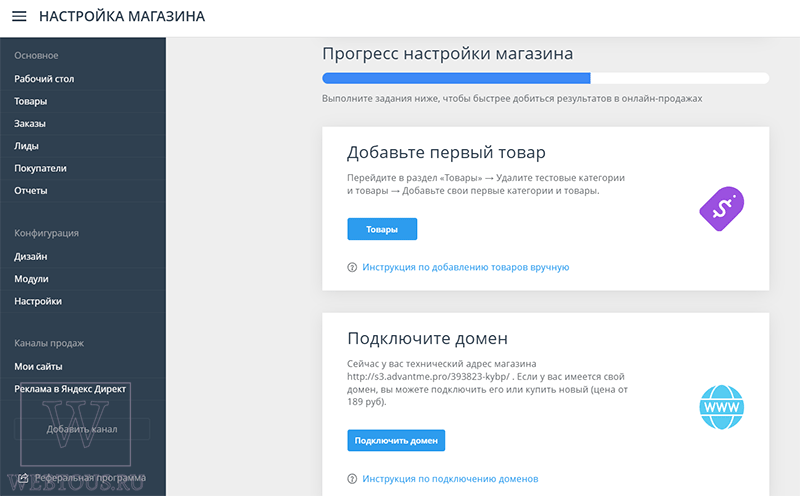Click the НАСТРОЙКА МАГАЗИНА page title

tap(122, 16)
